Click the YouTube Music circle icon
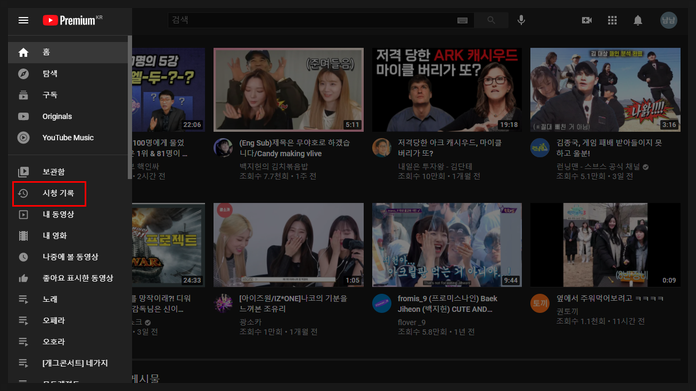This screenshot has height=391, width=696. point(24,138)
